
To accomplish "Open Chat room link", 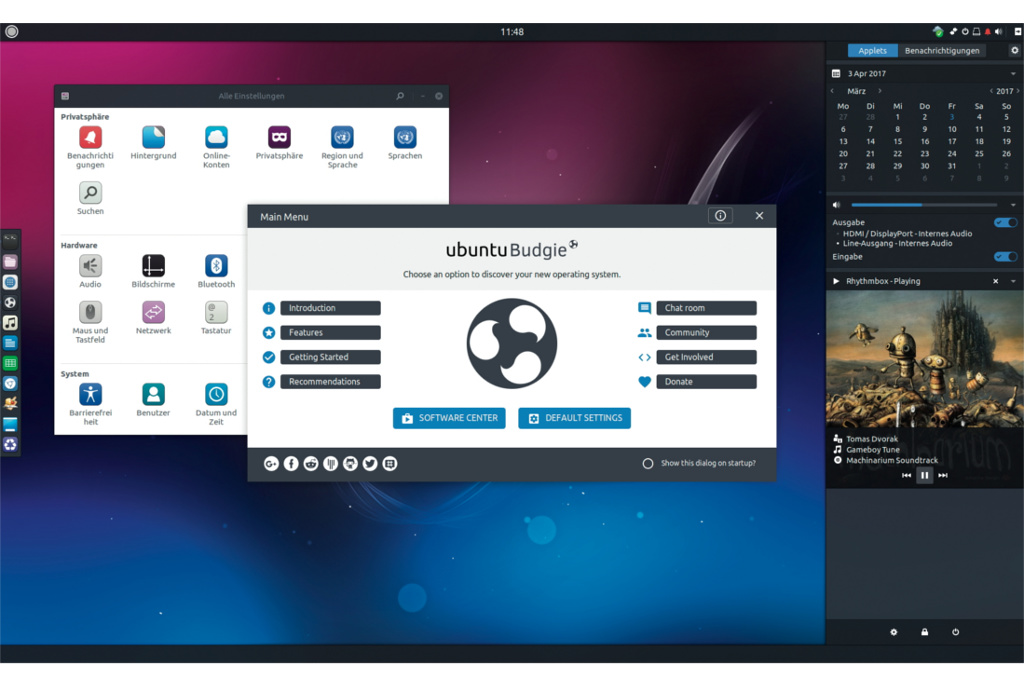I will click(707, 308).
